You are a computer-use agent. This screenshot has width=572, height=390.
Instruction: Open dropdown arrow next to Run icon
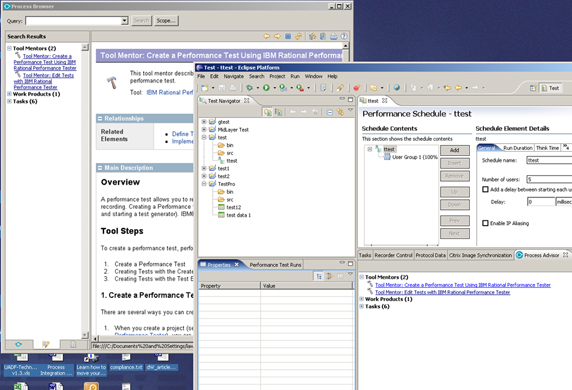click(x=274, y=88)
